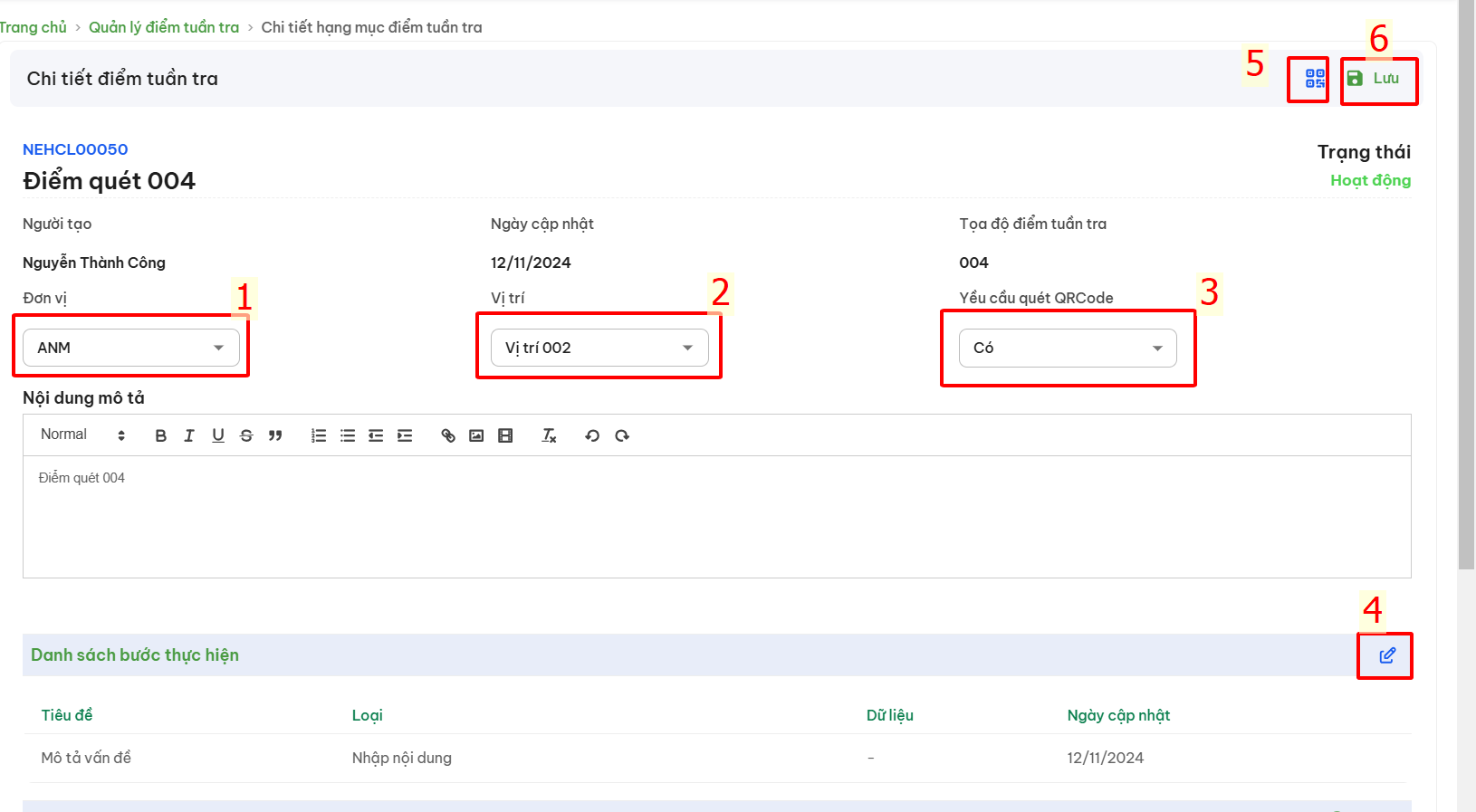Click into the description text area
The image size is (1476, 812).
pyautogui.click(x=716, y=516)
